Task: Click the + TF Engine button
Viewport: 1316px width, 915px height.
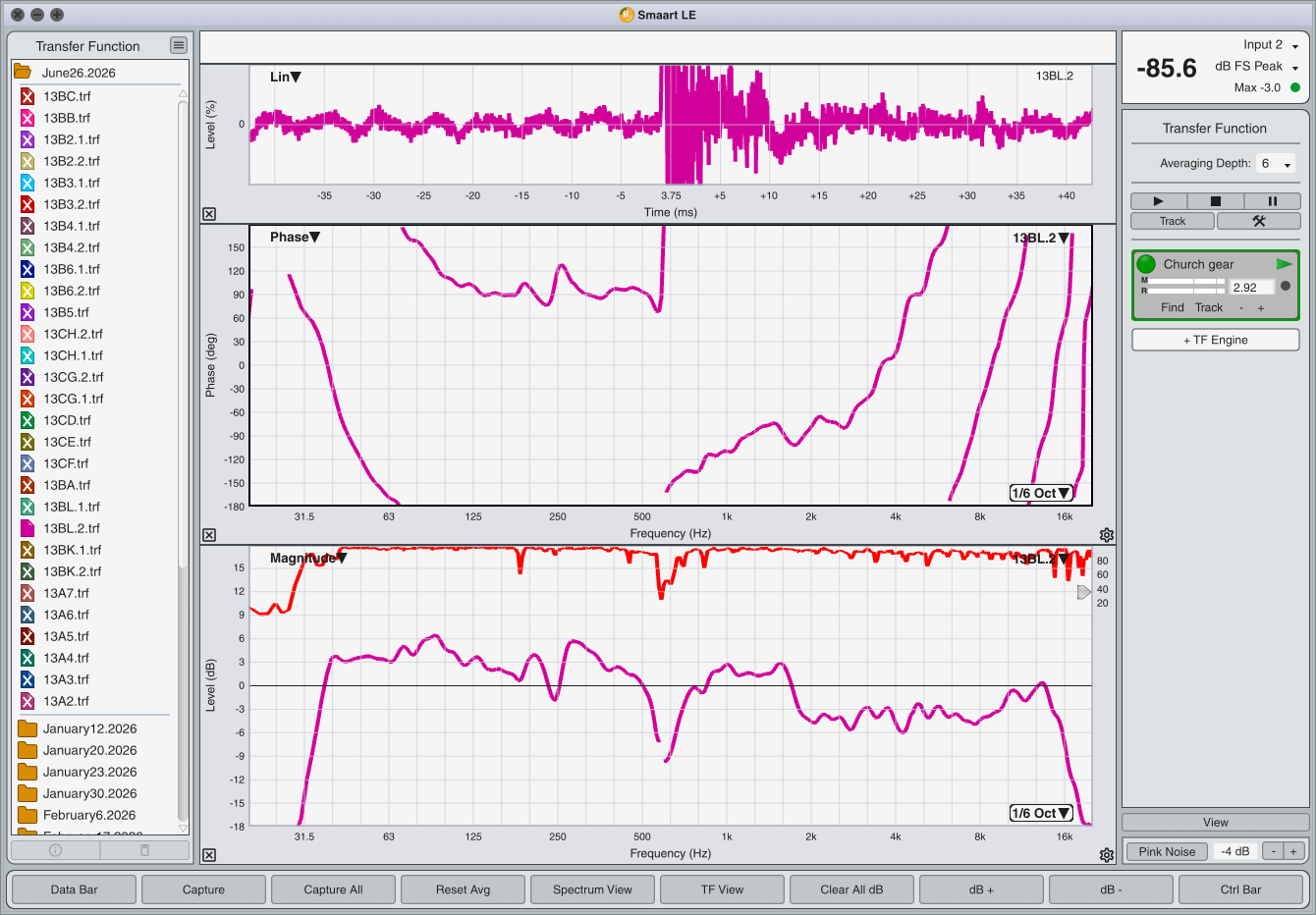Action: [1216, 340]
